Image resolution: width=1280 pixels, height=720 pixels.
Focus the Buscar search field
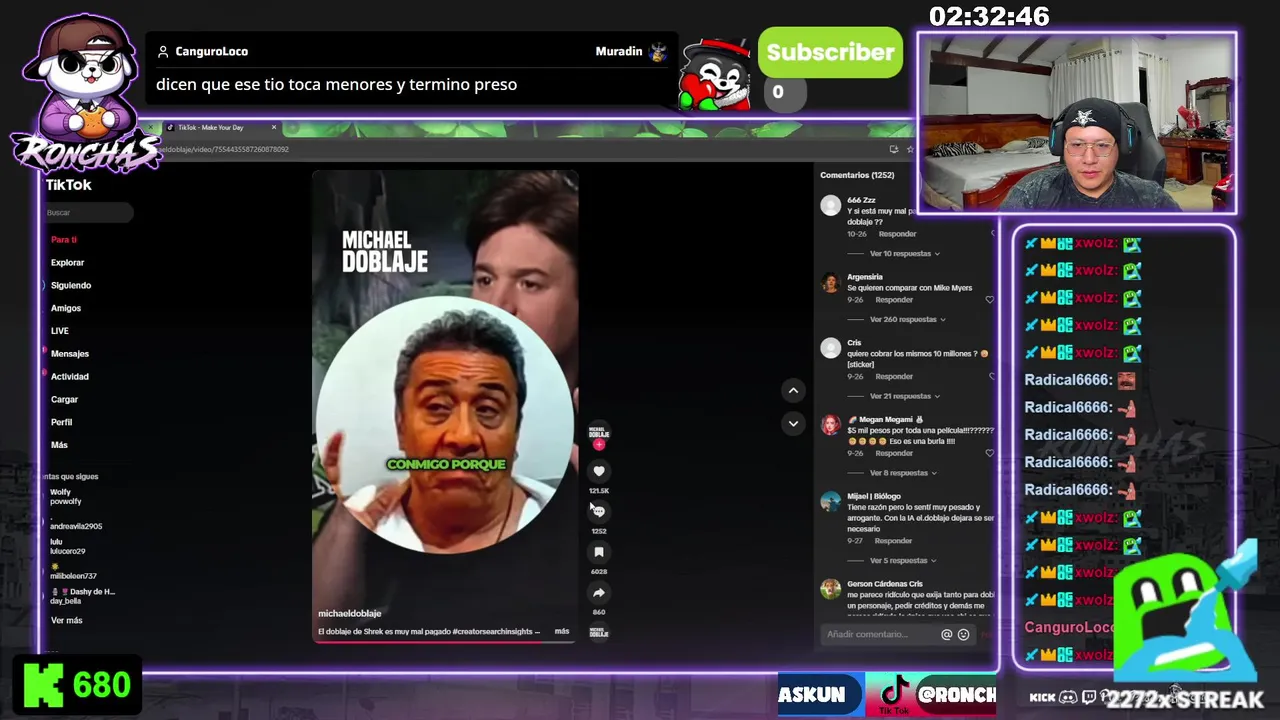(x=88, y=212)
